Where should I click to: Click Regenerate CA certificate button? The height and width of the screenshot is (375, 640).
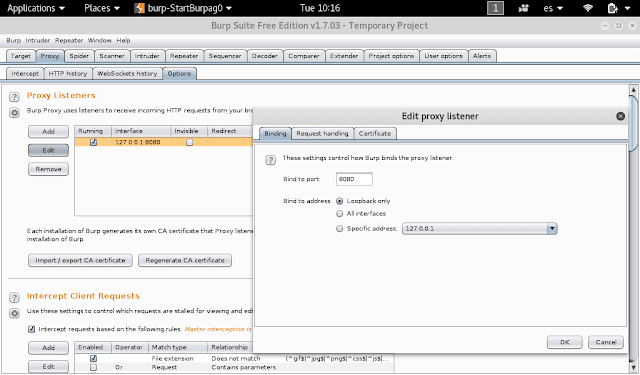(185, 260)
